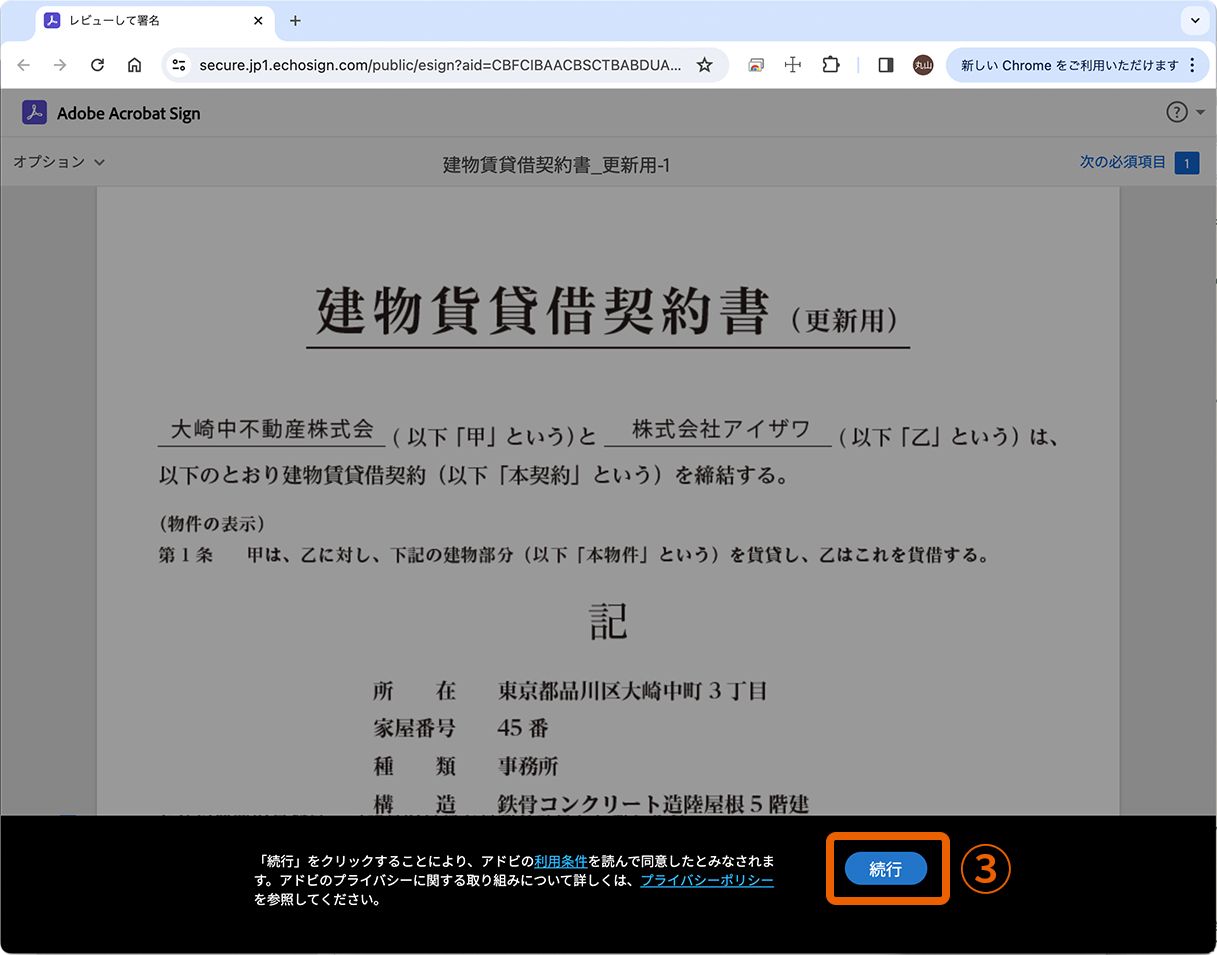
Task: Click the 株式会社アイザワ field text
Action: pos(719,429)
